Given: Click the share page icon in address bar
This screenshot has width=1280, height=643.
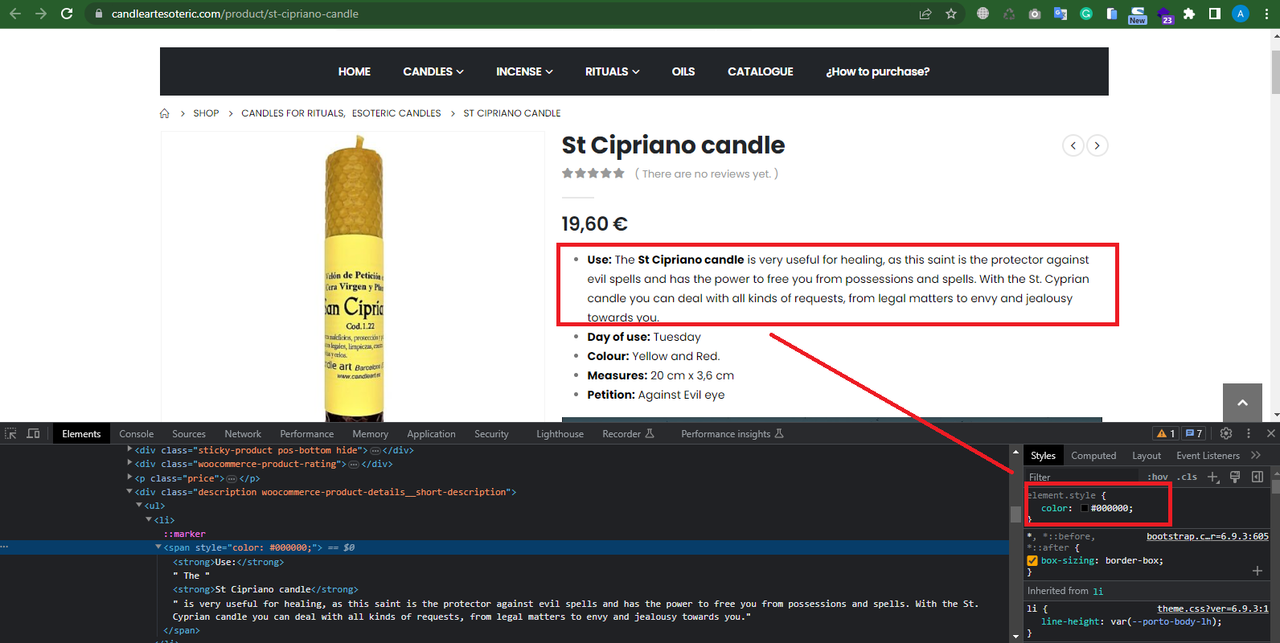Looking at the screenshot, I should [x=926, y=14].
